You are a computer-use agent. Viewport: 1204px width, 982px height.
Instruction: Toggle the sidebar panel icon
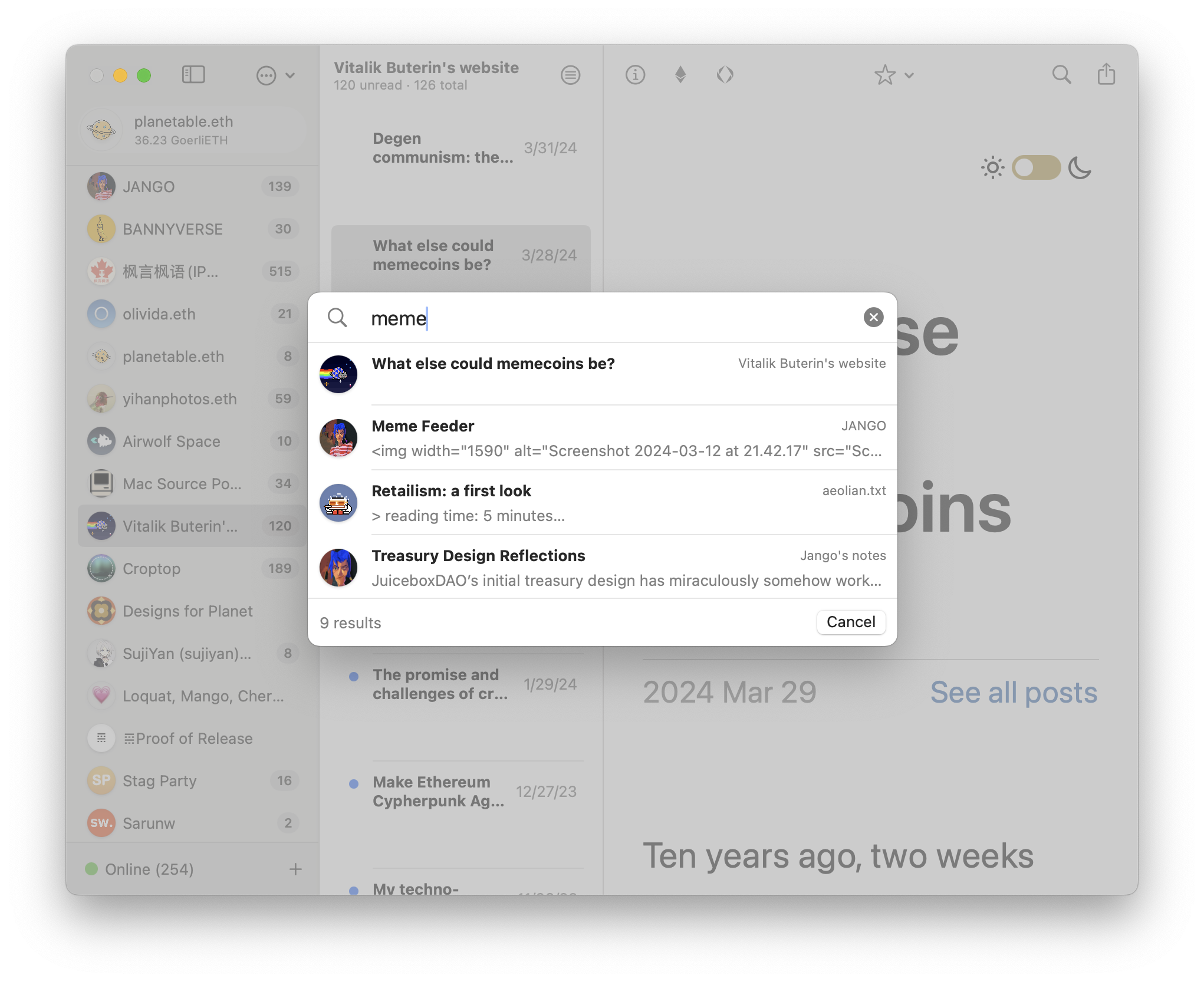[193, 75]
